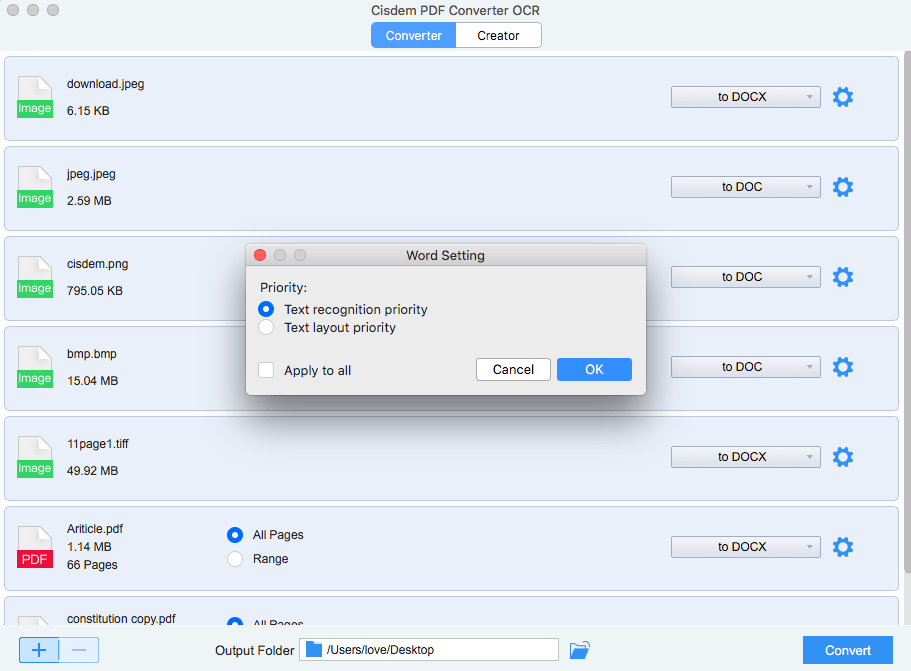Open format dropdown for download.jpeg
This screenshot has height=671, width=911.
pyautogui.click(x=745, y=97)
